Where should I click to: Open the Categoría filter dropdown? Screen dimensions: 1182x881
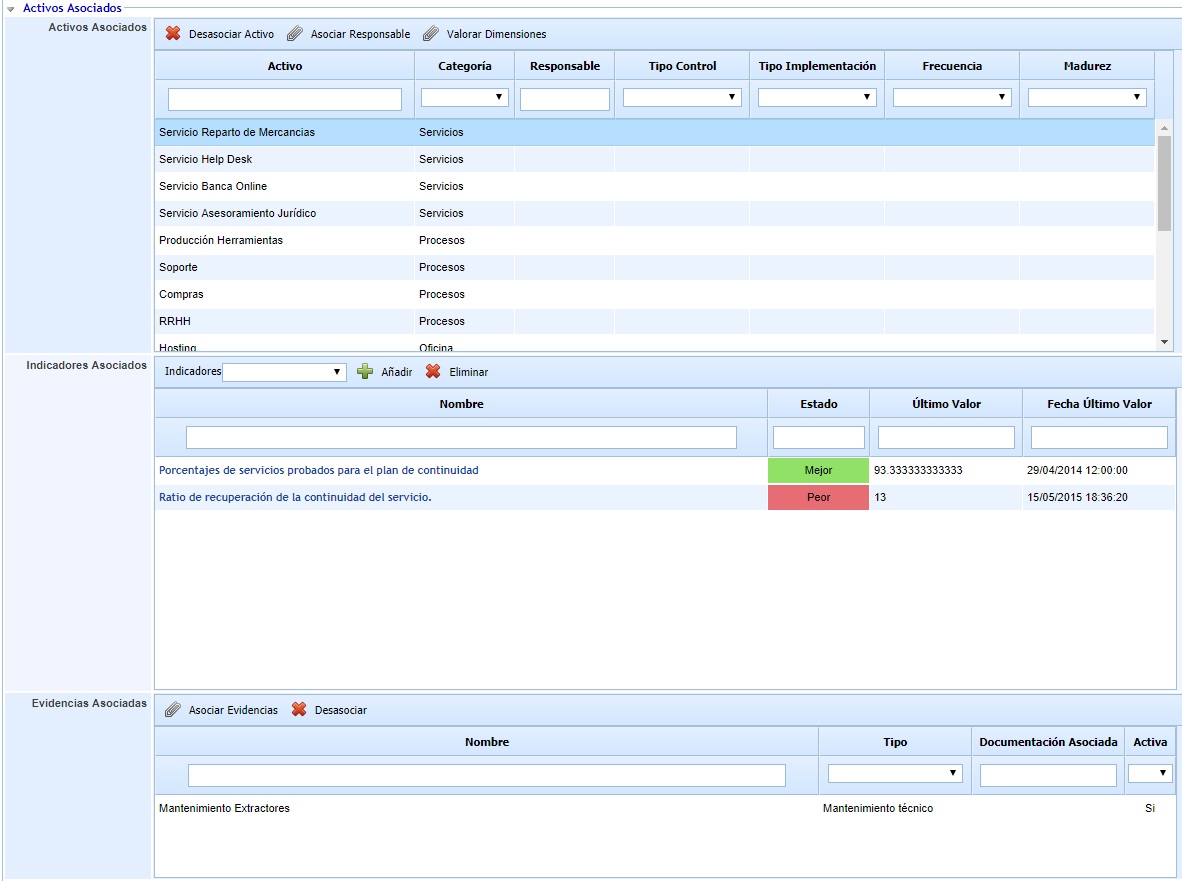click(465, 98)
